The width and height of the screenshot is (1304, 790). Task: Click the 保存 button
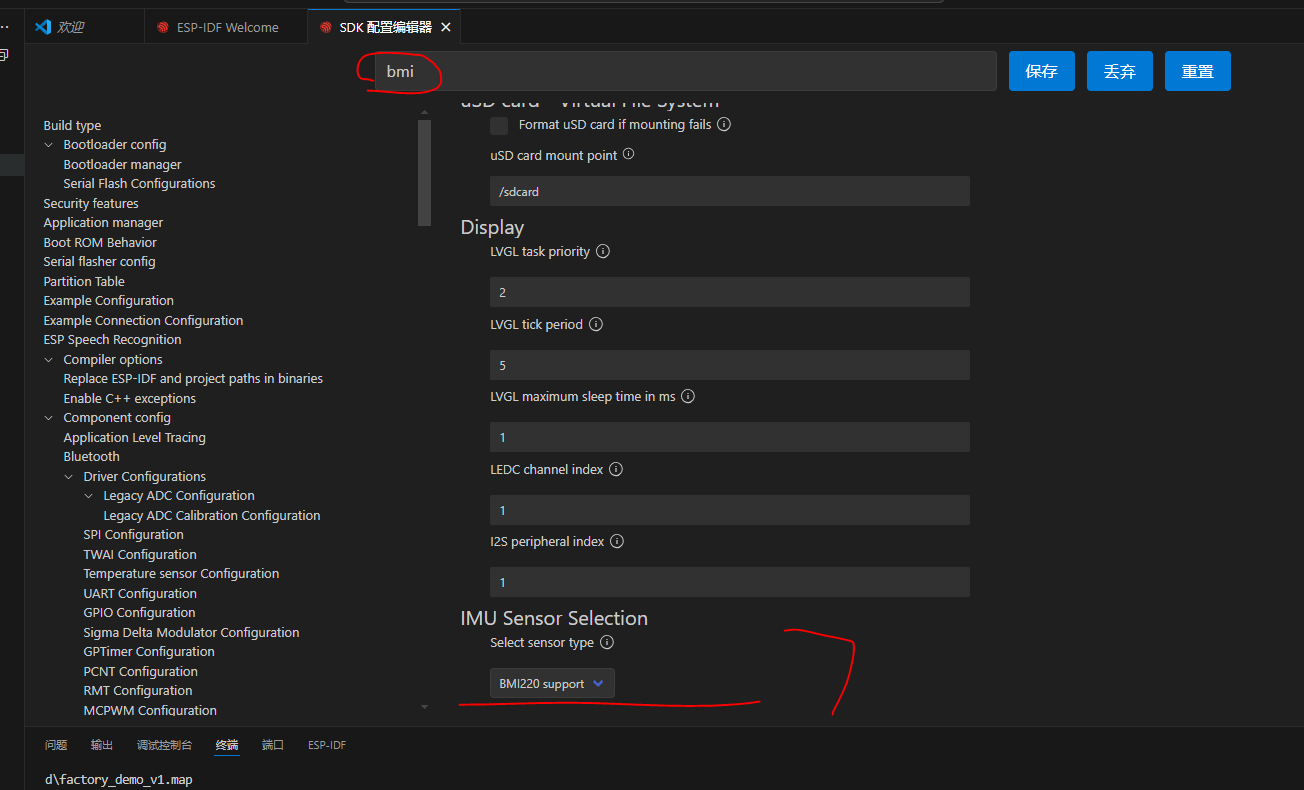coord(1041,72)
